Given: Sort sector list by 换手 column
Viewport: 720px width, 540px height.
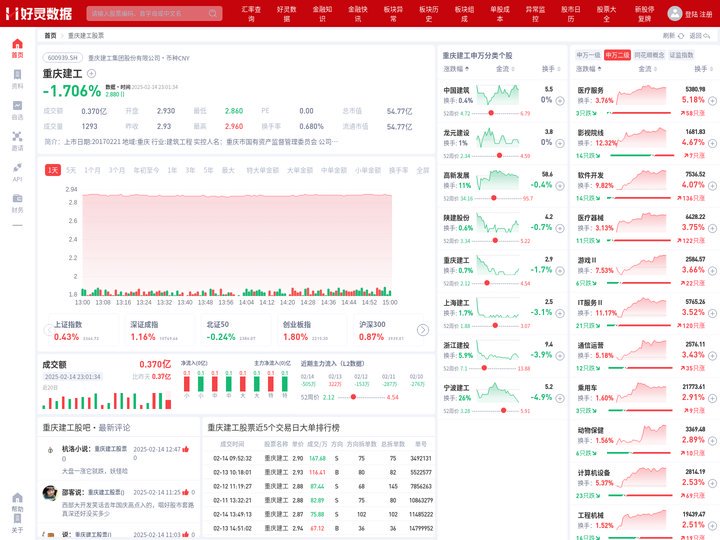Looking at the screenshot, I should point(703,69).
